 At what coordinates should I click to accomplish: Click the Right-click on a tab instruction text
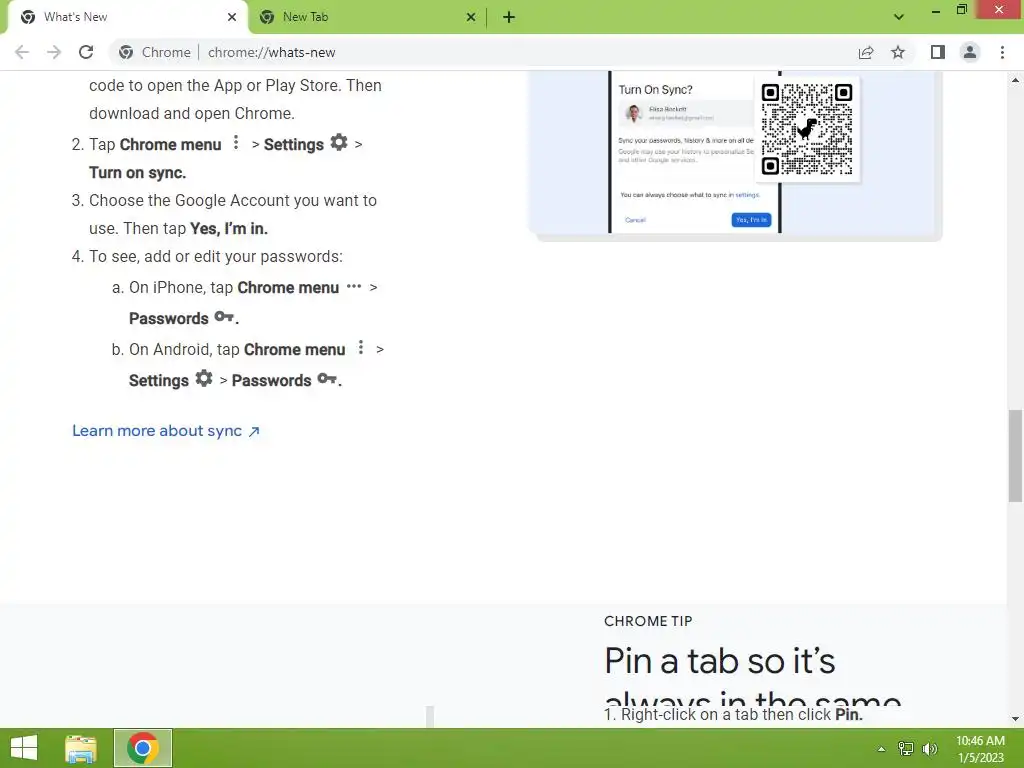(x=733, y=714)
